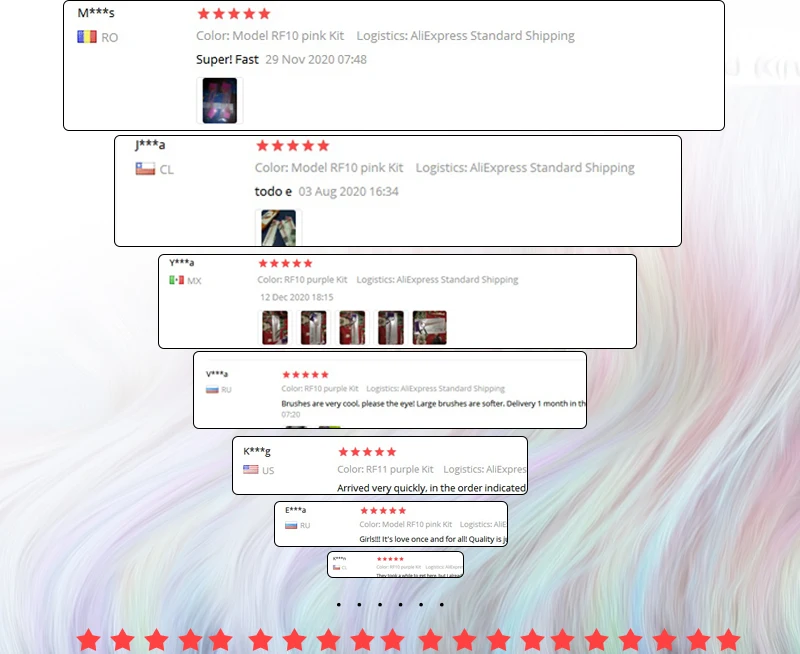
Task: Click the reviewer name V***a
Action: (217, 374)
